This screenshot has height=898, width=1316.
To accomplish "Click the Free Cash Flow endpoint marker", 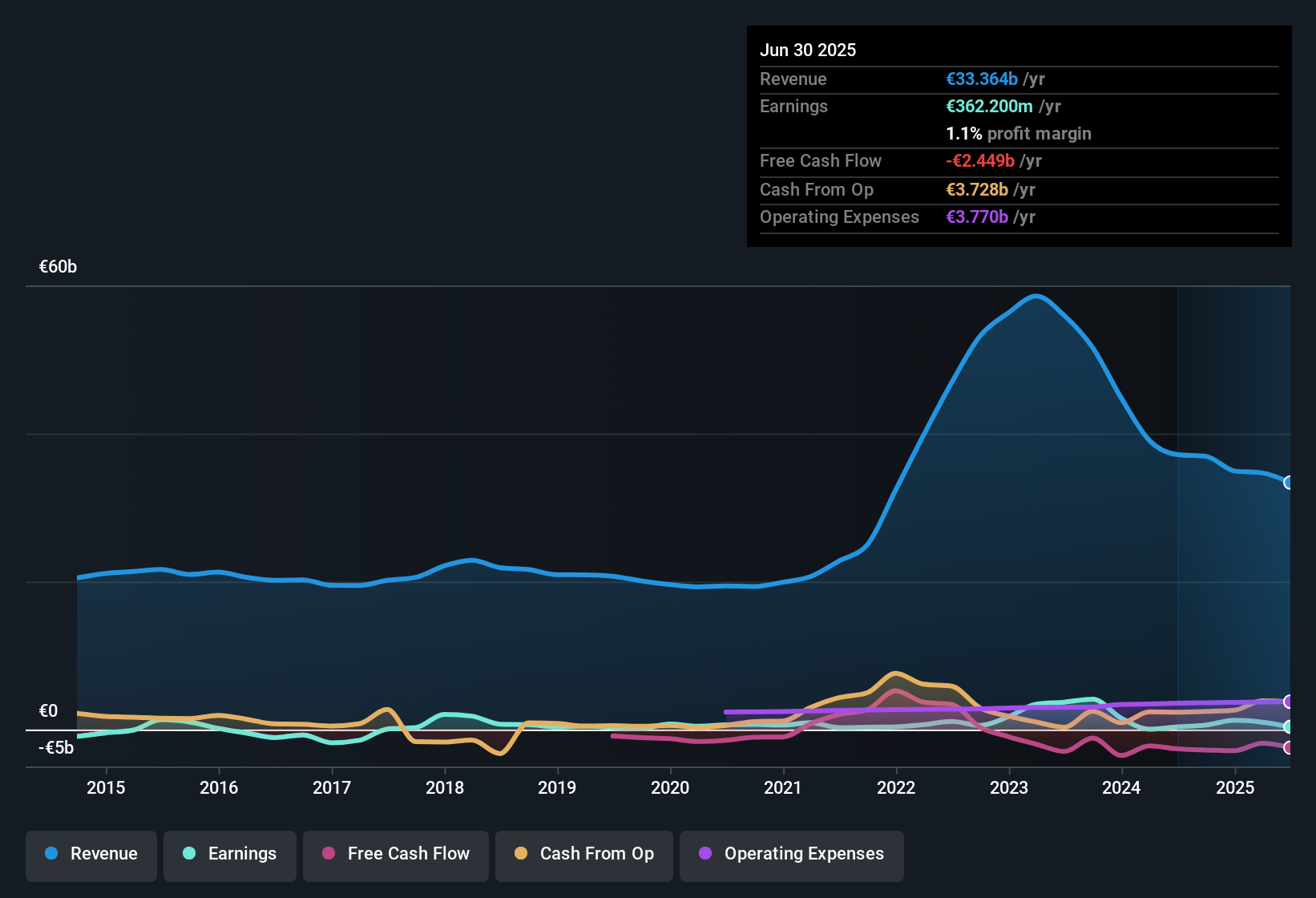I will [x=1290, y=748].
